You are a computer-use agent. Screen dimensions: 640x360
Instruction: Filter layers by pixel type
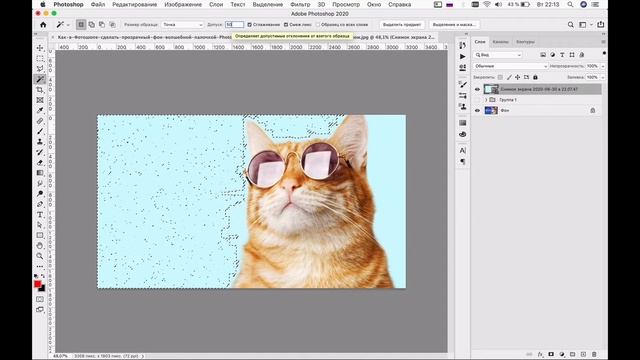tap(543, 55)
